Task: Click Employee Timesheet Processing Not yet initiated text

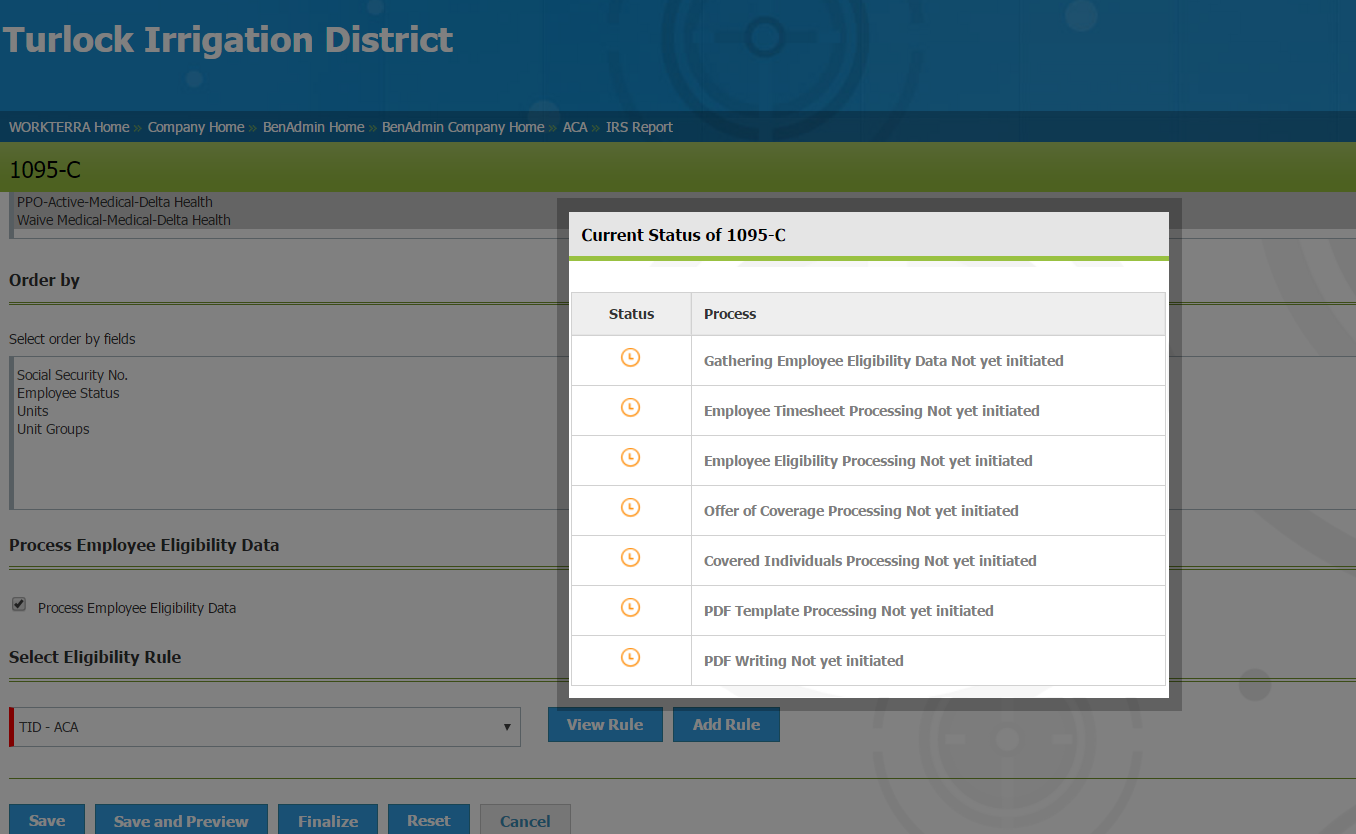Action: click(x=871, y=411)
